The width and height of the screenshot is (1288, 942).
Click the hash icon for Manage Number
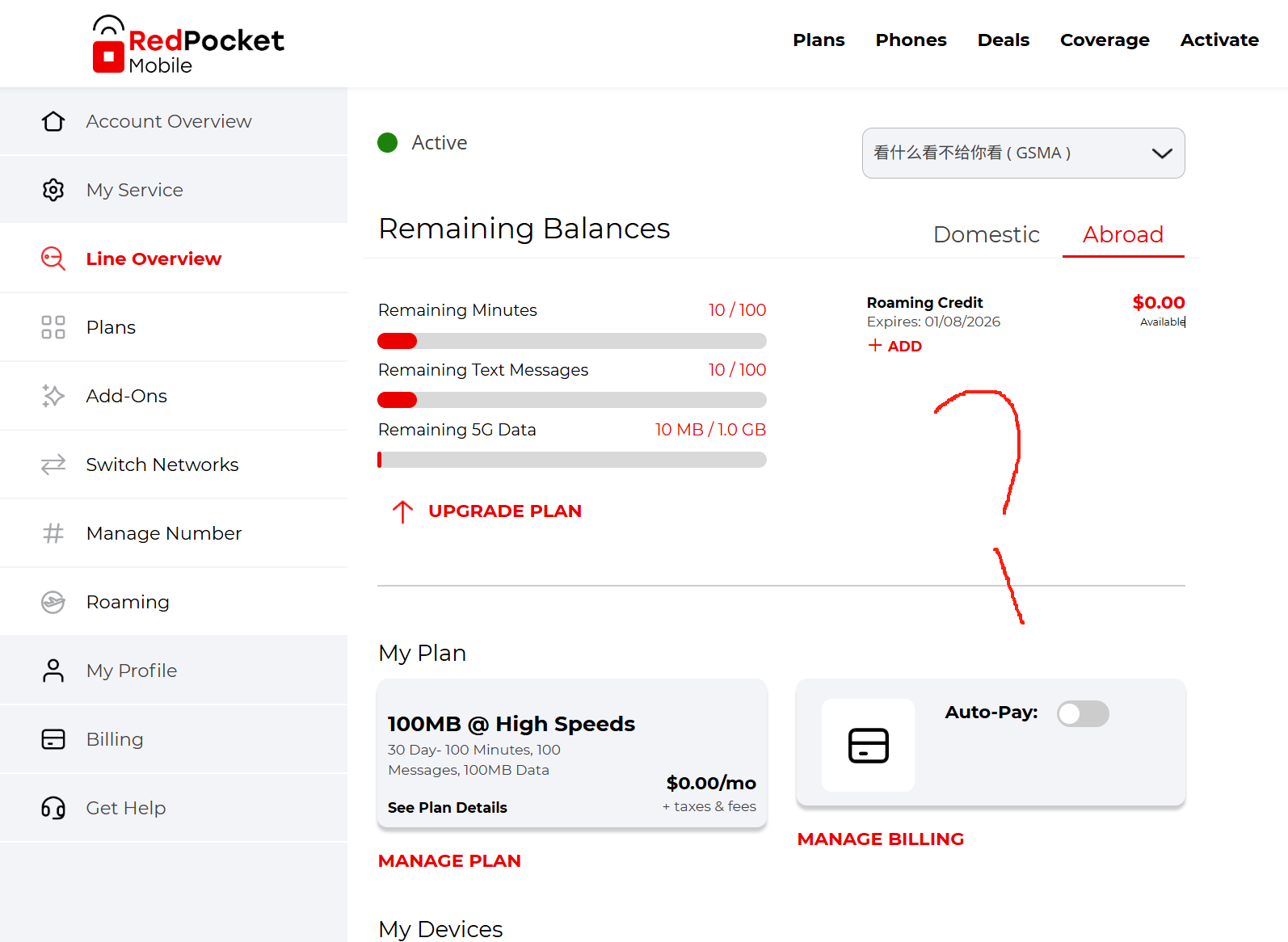coord(53,533)
